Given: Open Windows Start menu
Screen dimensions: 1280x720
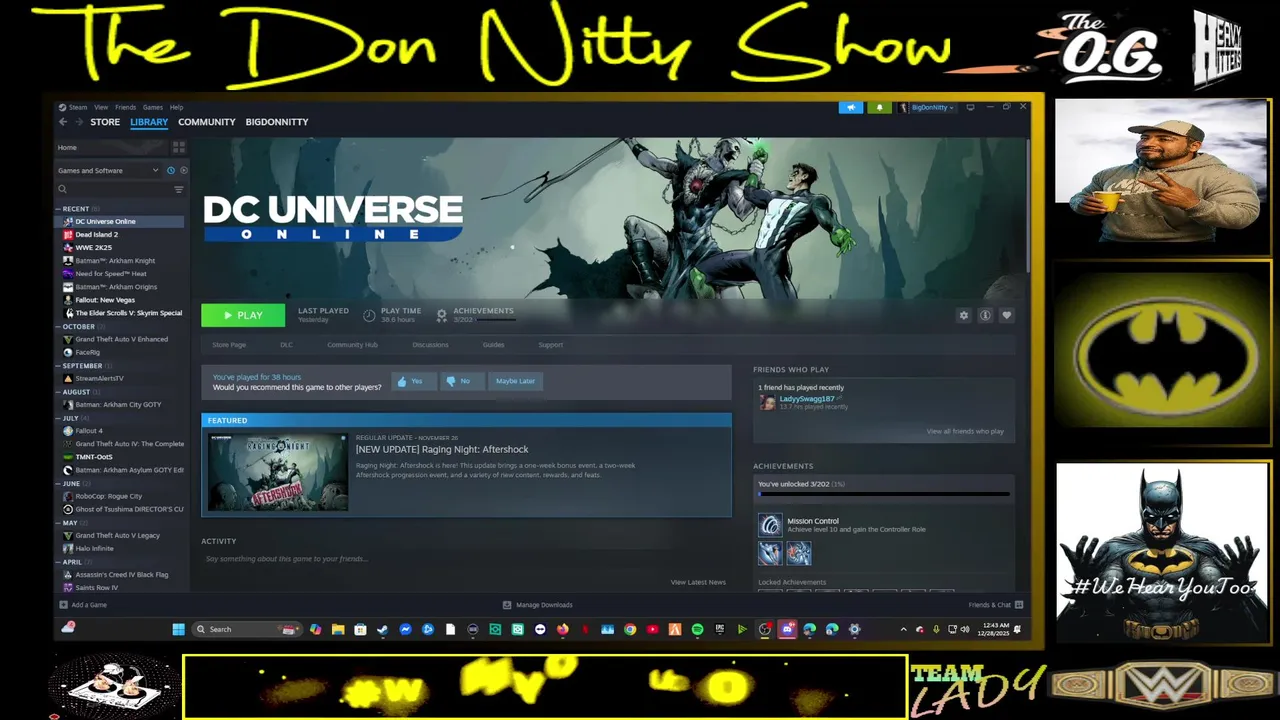Looking at the screenshot, I should [x=178, y=629].
